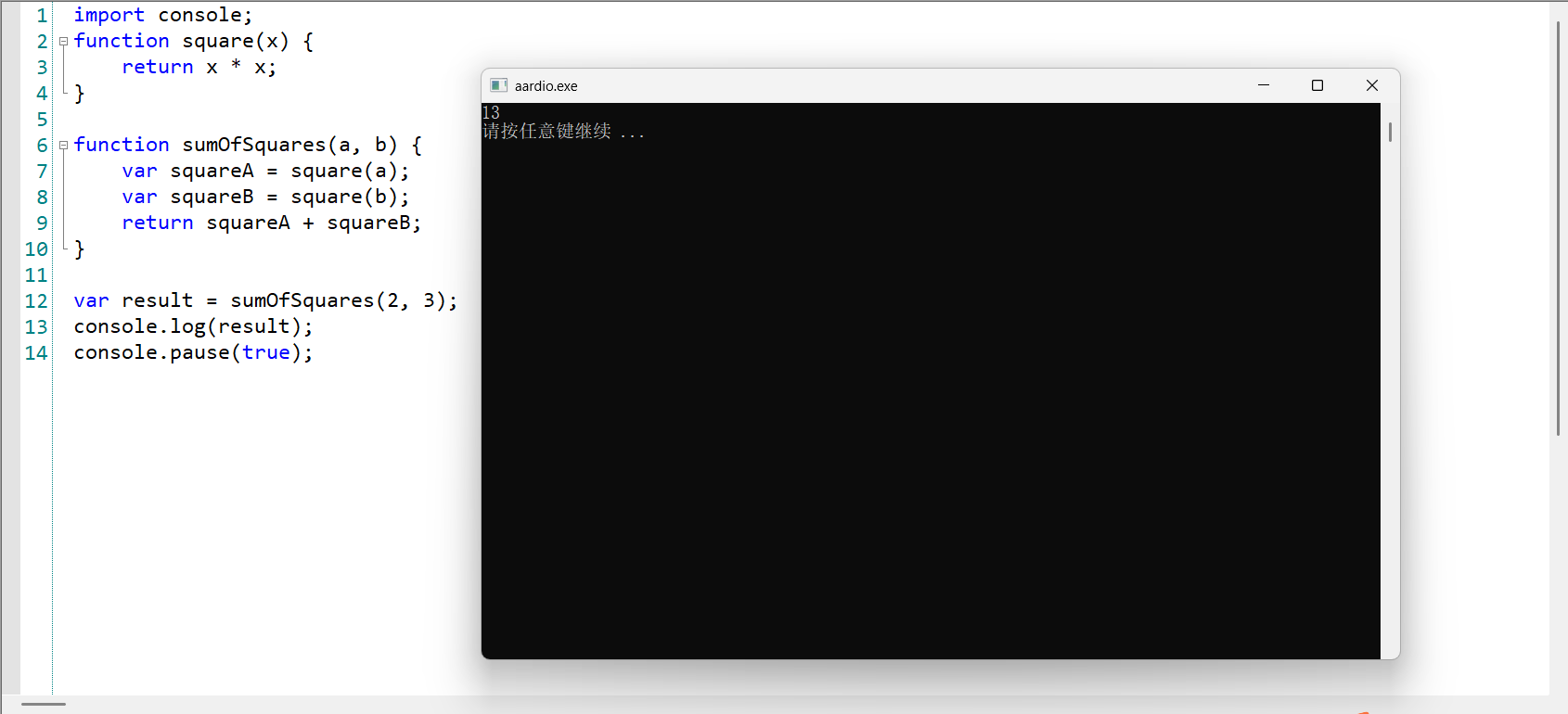
Task: Click the output value 13 in console
Action: coord(491,112)
